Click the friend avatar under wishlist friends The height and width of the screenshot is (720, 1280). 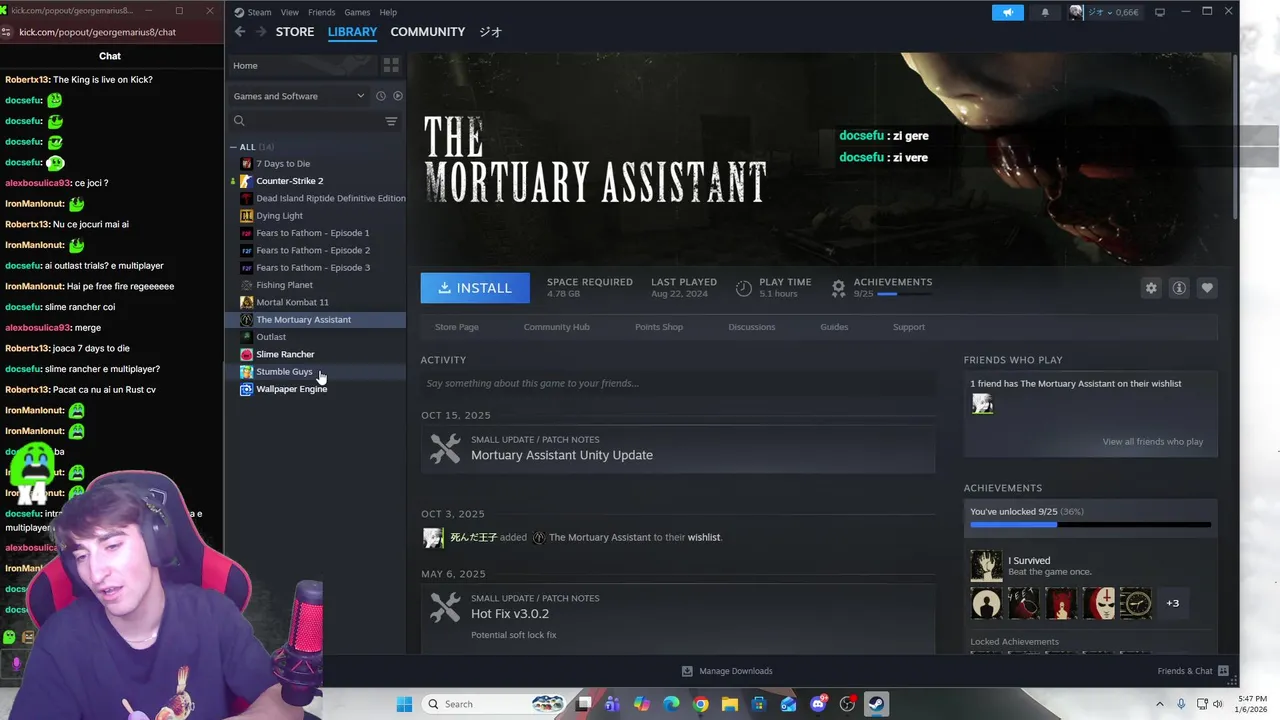click(982, 404)
